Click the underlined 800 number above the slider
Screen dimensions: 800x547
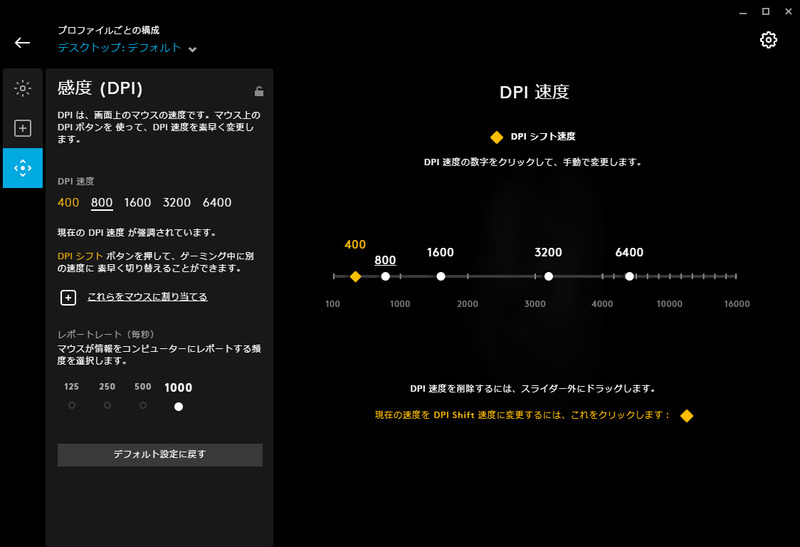[x=385, y=260]
